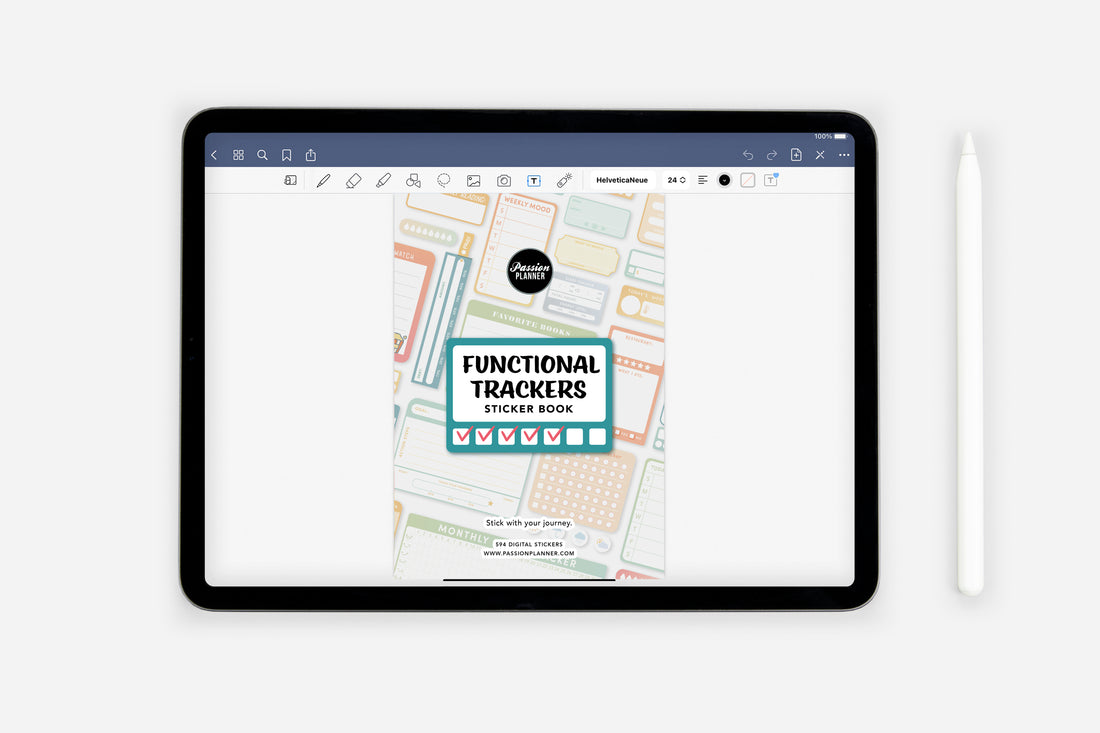
Task: Open the document search tool
Action: [x=262, y=155]
